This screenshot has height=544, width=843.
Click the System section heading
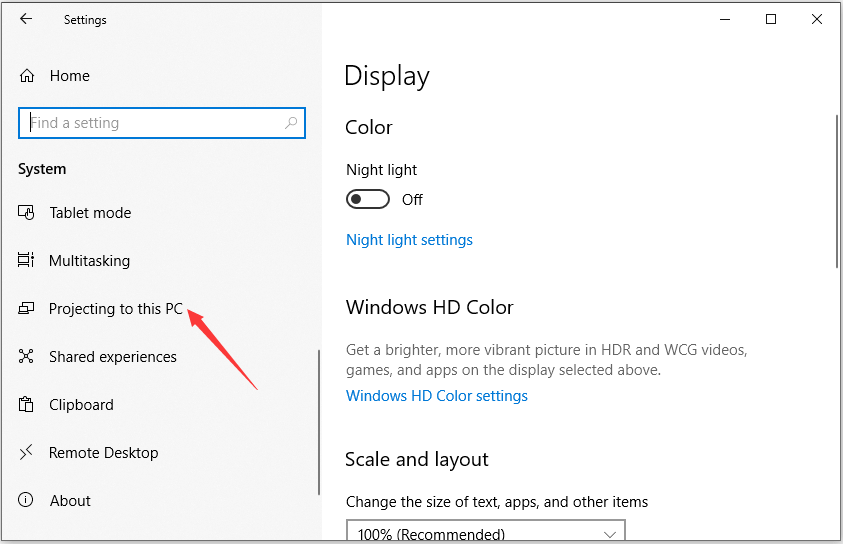[x=42, y=169]
